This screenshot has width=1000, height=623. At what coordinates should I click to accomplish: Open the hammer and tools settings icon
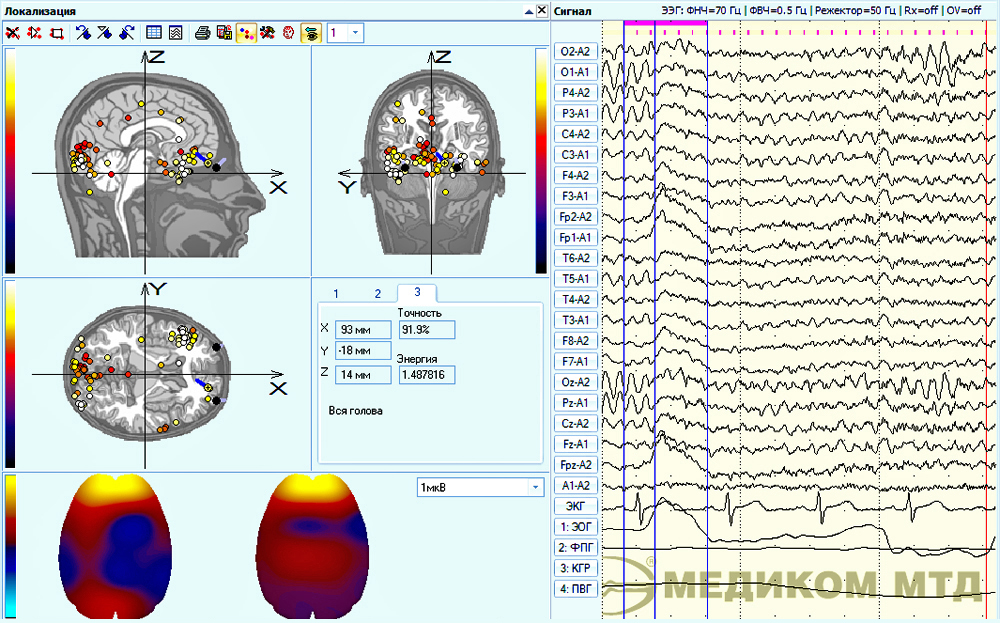pyautogui.click(x=268, y=33)
